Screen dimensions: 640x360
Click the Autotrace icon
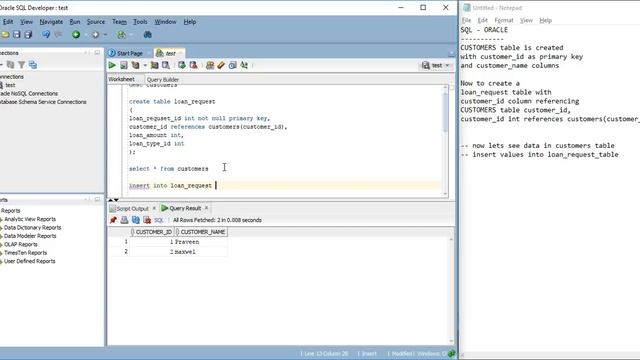[x=154, y=65]
